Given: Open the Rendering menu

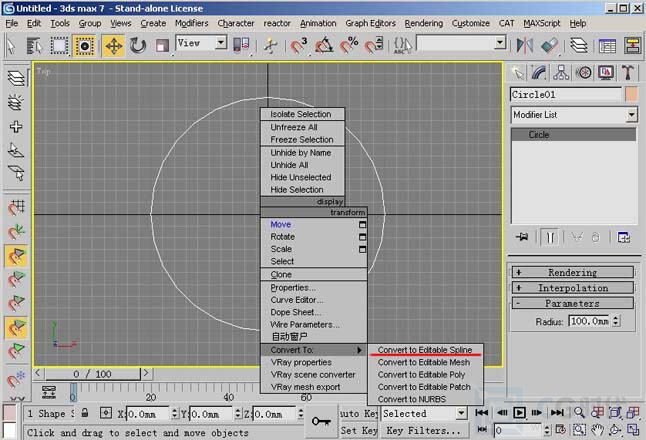Looking at the screenshot, I should point(424,23).
